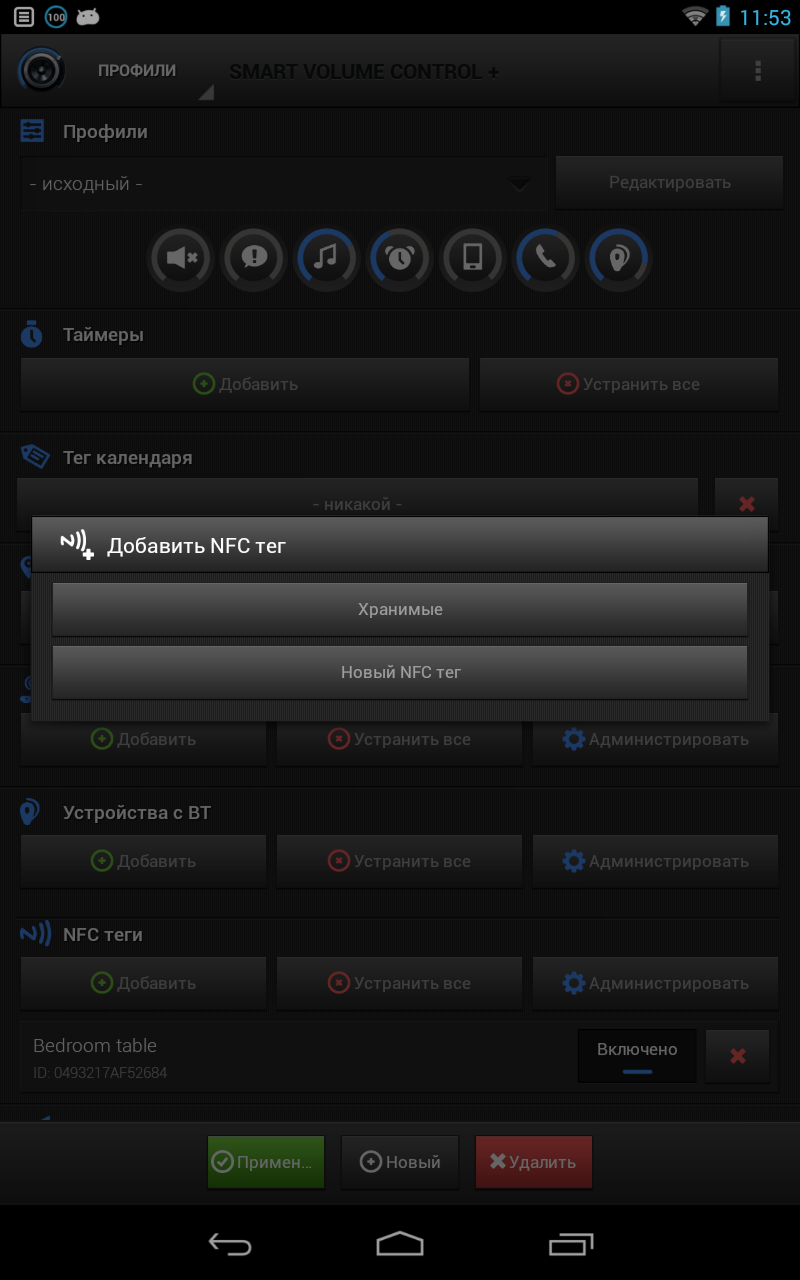The image size is (800, 1280).
Task: Choose Новый NFC тег option
Action: coord(400,672)
